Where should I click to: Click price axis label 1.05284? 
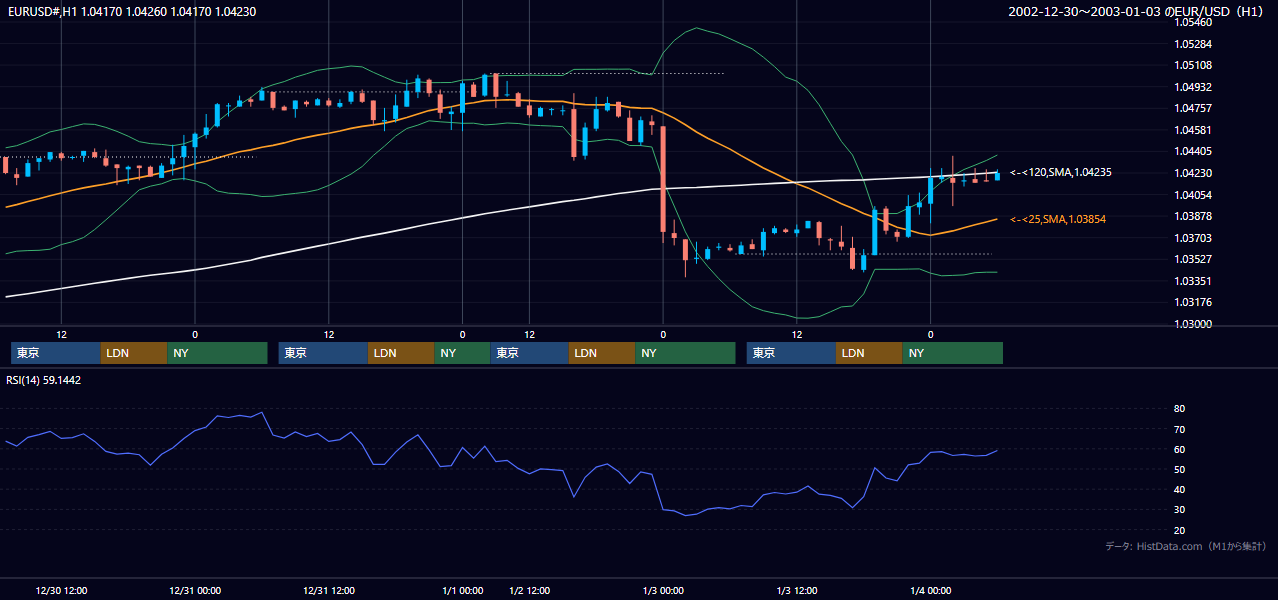pyautogui.click(x=1193, y=44)
